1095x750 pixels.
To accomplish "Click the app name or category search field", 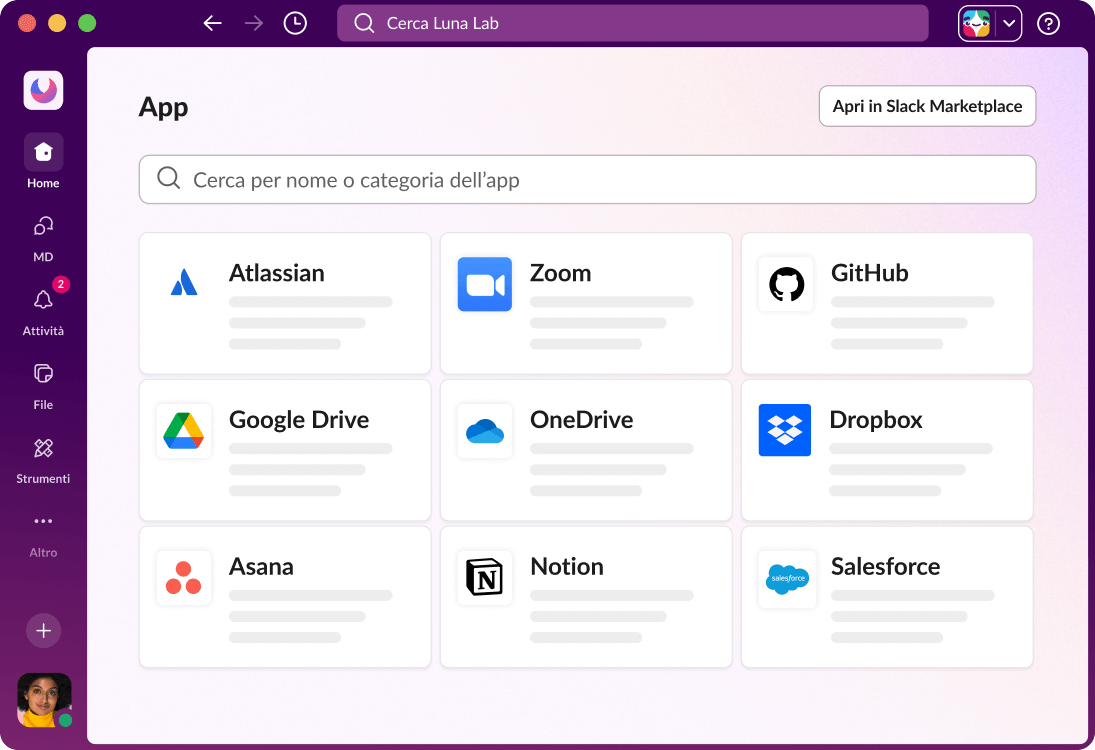I will [x=587, y=180].
